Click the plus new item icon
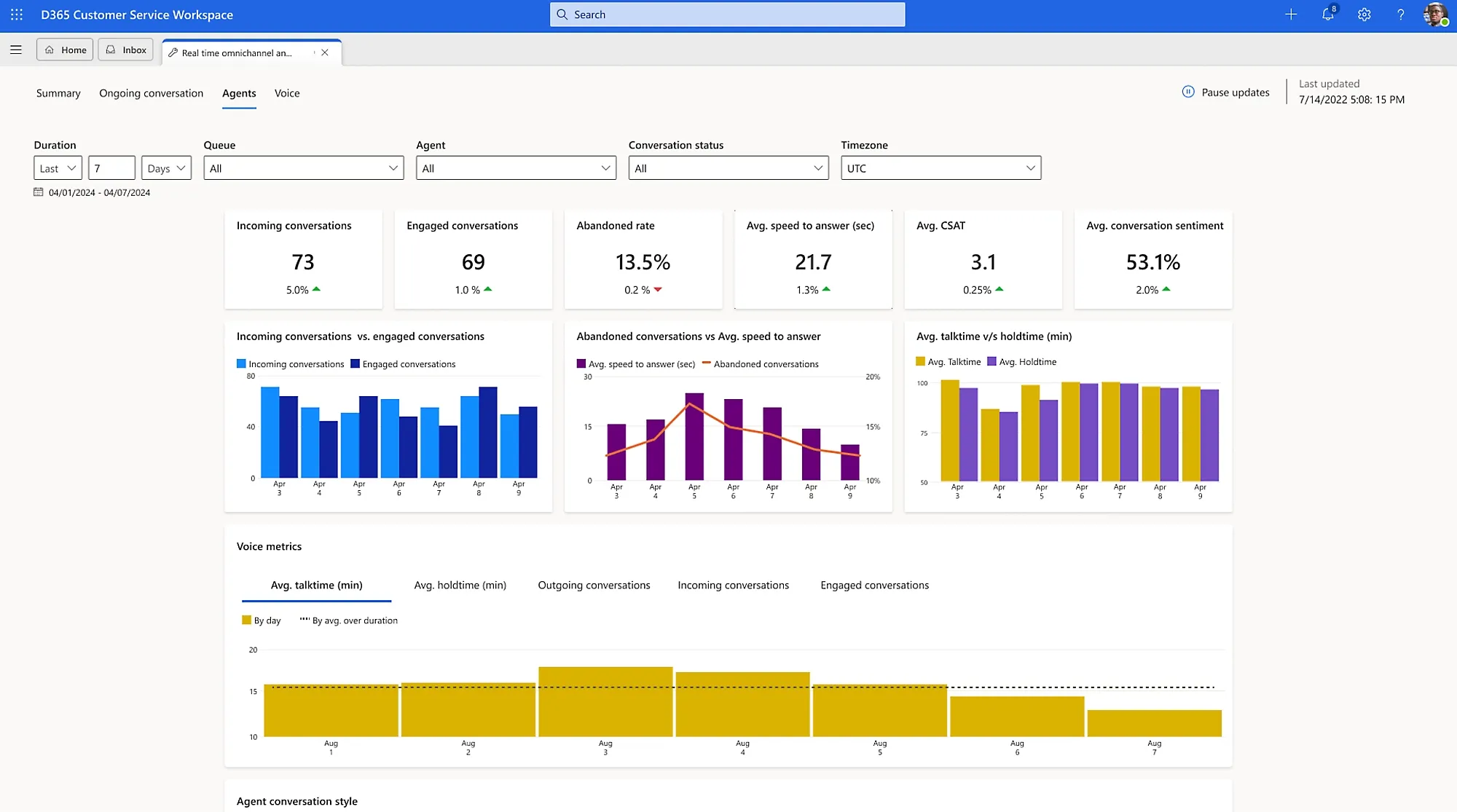Image resolution: width=1457 pixels, height=812 pixels. (1291, 15)
